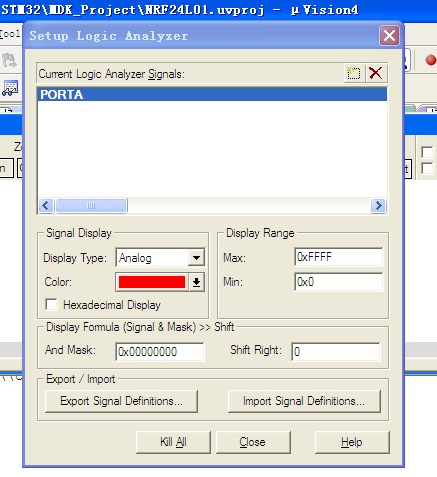Viewport: 437px width, 477px height.
Task: Enable Hexadecimal Display checkbox
Action: pos(51,304)
